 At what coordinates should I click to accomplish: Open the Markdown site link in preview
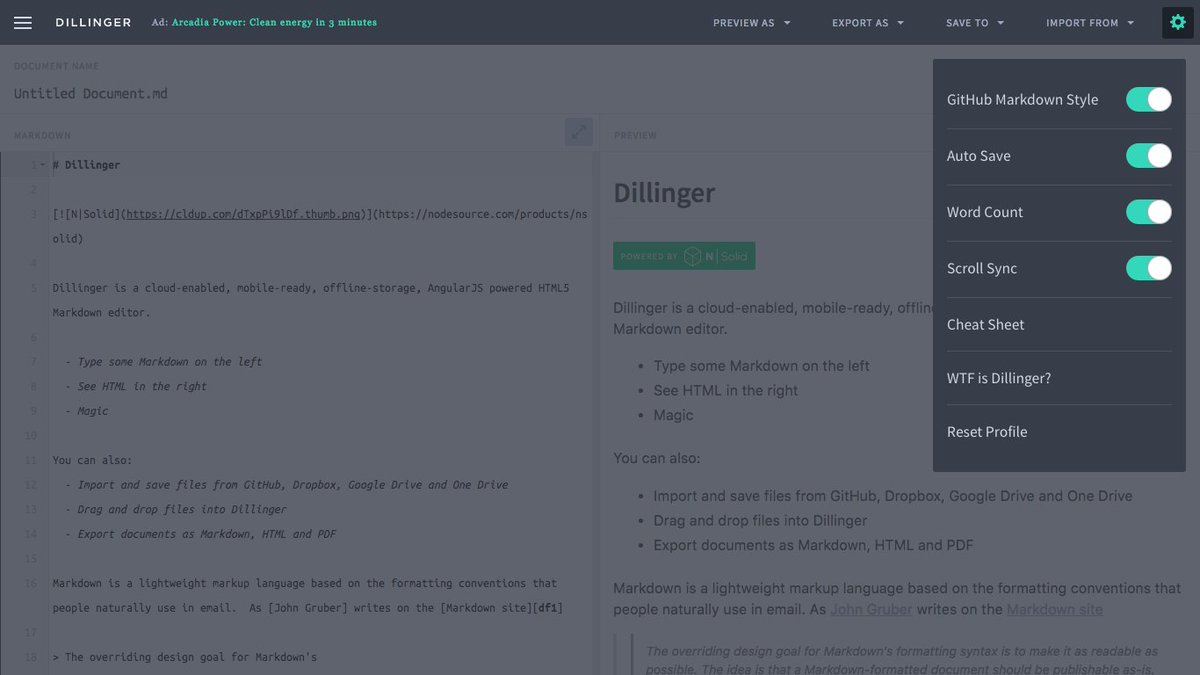pos(1055,609)
